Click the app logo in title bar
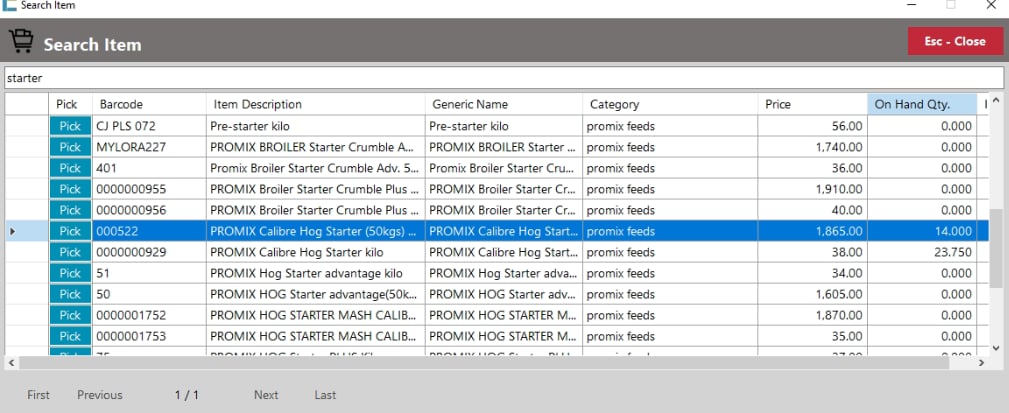Image resolution: width=1009 pixels, height=413 pixels. pos(9,5)
